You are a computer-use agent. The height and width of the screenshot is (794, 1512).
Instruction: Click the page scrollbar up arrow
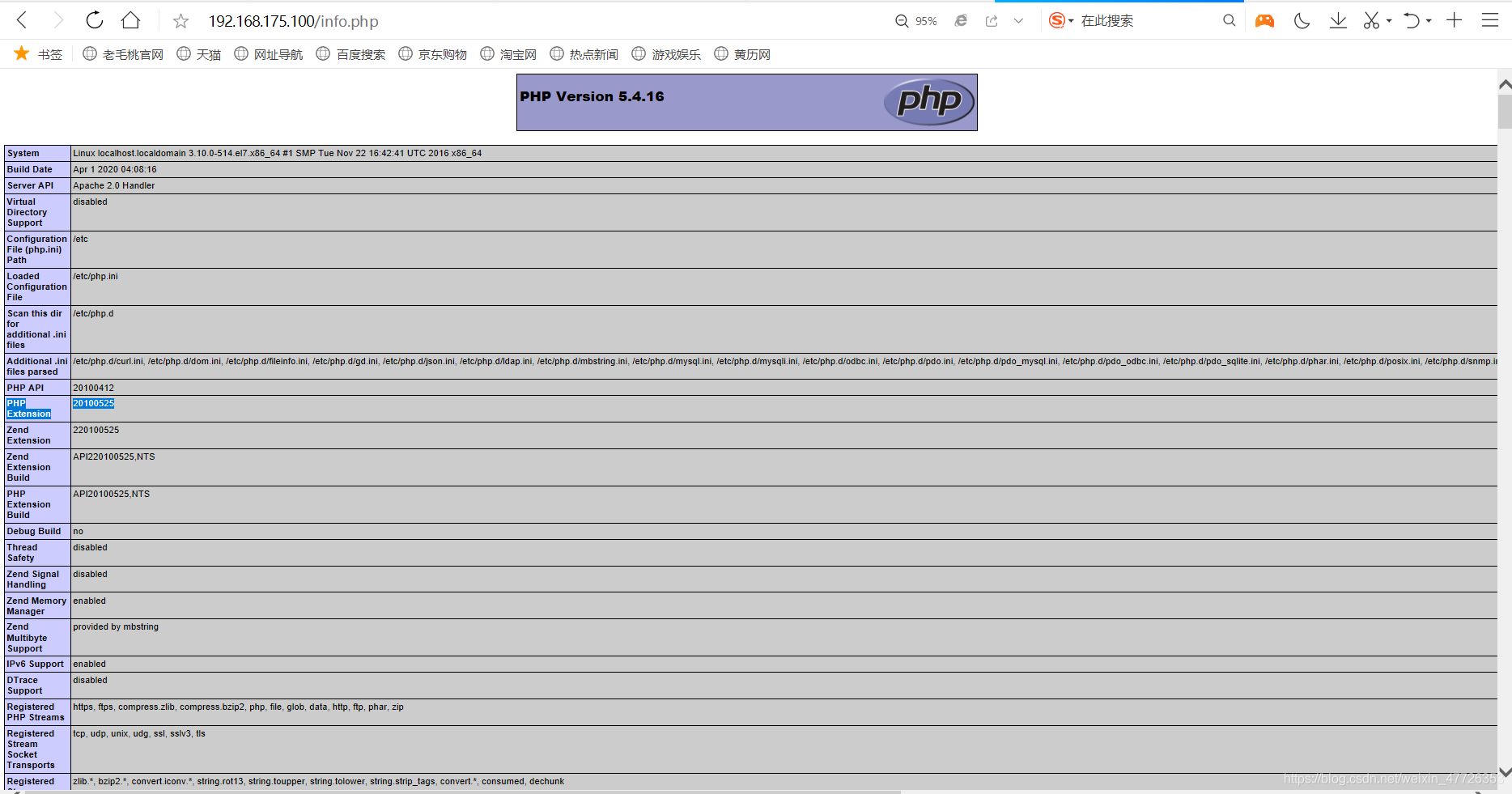point(1505,84)
